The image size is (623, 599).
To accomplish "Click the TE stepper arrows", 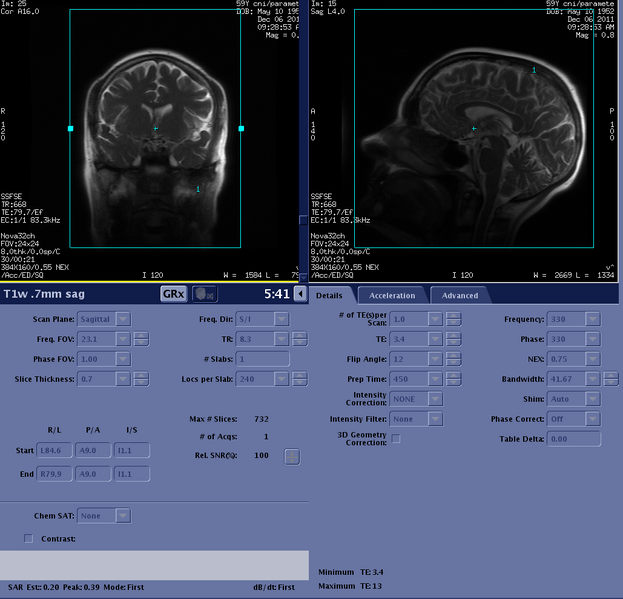I will pyautogui.click(x=453, y=339).
